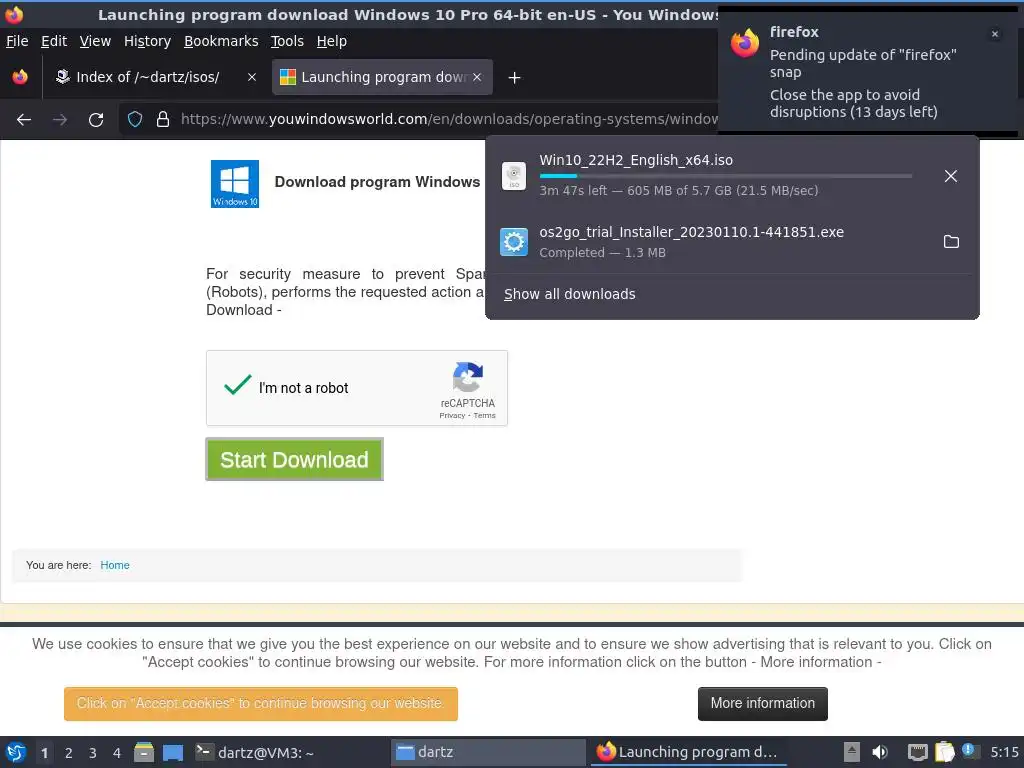
Task: Click the volume speaker tray icon
Action: [x=880, y=752]
